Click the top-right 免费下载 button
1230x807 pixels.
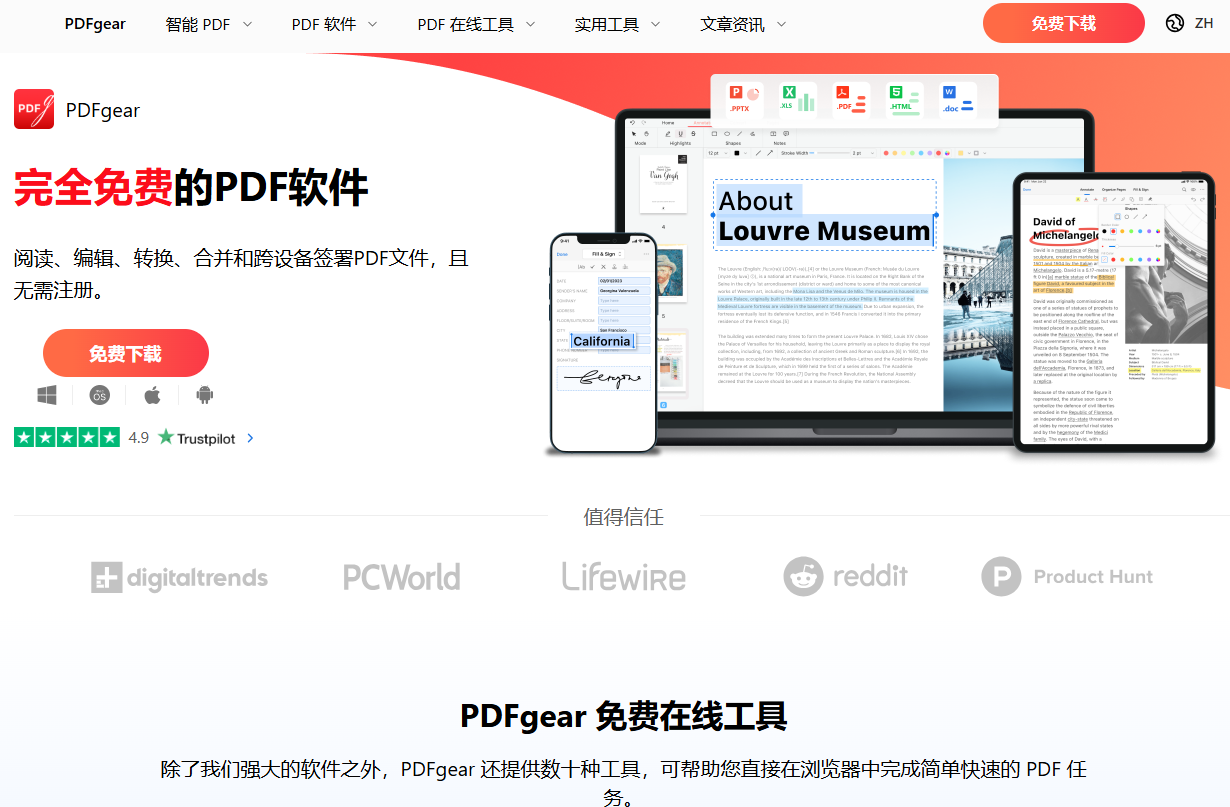1064,23
